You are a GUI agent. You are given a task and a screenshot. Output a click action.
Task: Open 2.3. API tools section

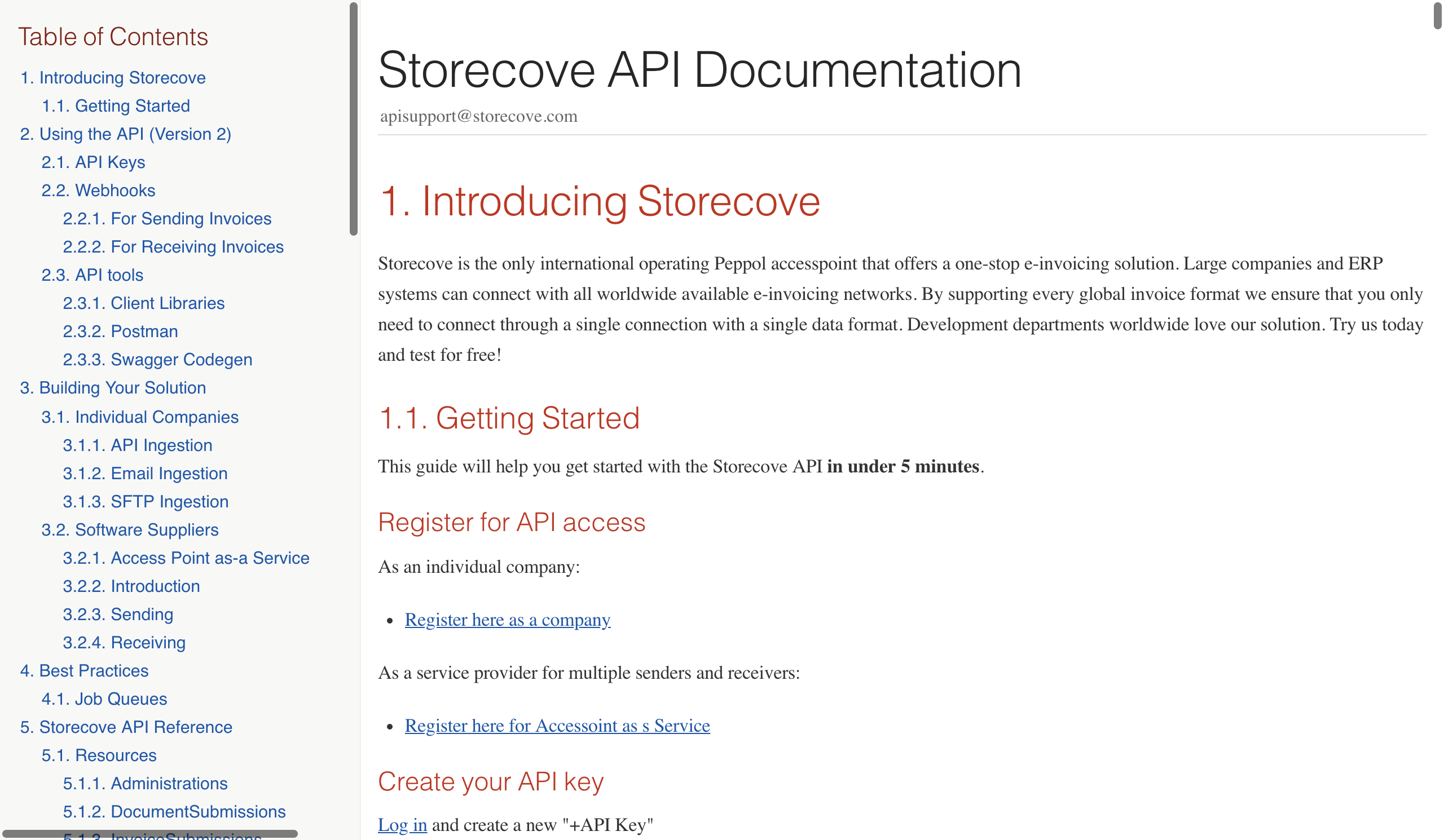[x=93, y=275]
